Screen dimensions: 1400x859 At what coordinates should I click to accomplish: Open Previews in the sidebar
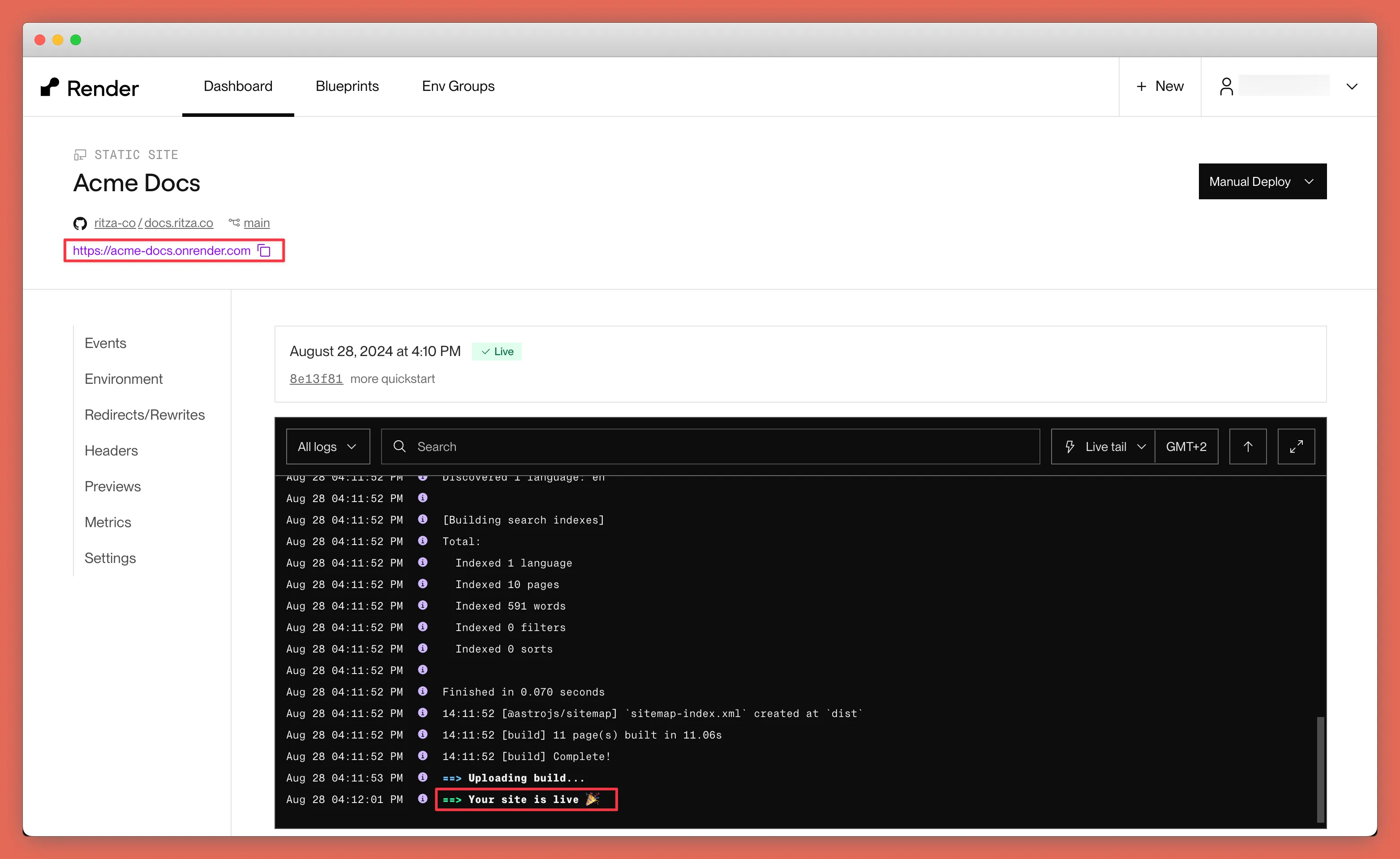112,486
